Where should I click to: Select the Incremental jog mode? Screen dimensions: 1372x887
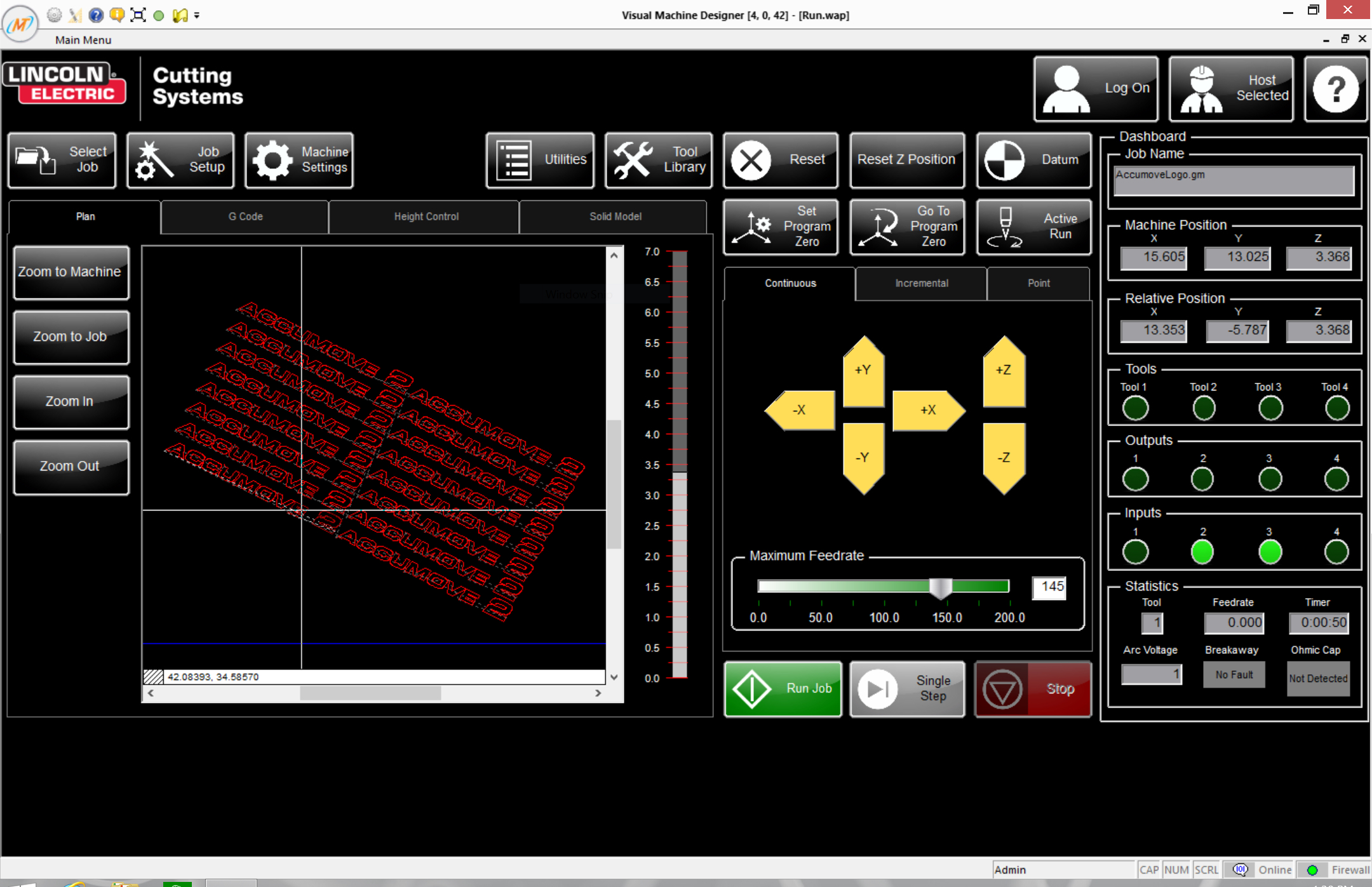921,283
